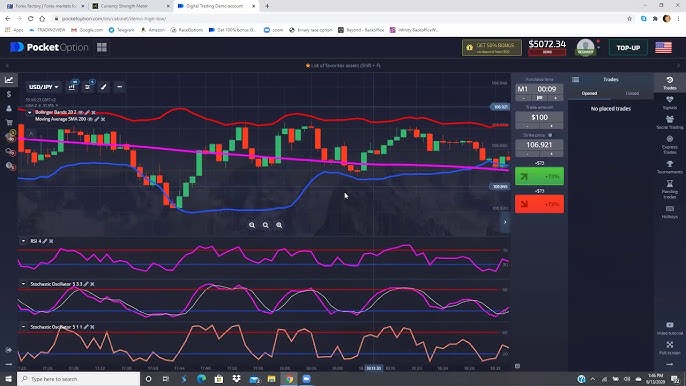Open the chart type settings icon
This screenshot has height=386, width=686.
pos(72,87)
